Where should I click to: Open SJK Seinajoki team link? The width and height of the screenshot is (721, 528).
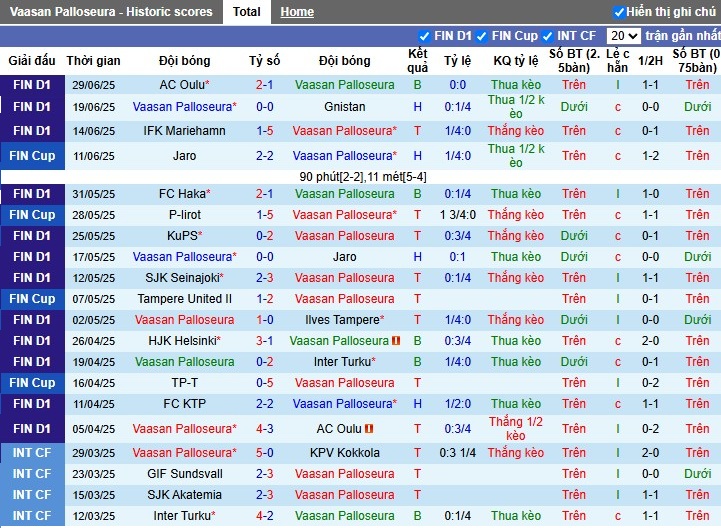point(184,278)
